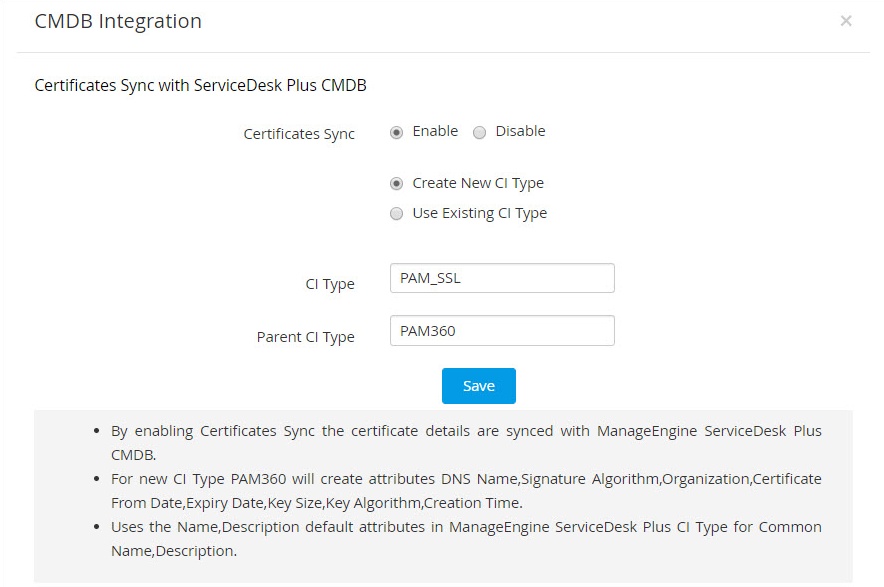
Task: Close the CMDB Integration dialog
Action: 846,21
